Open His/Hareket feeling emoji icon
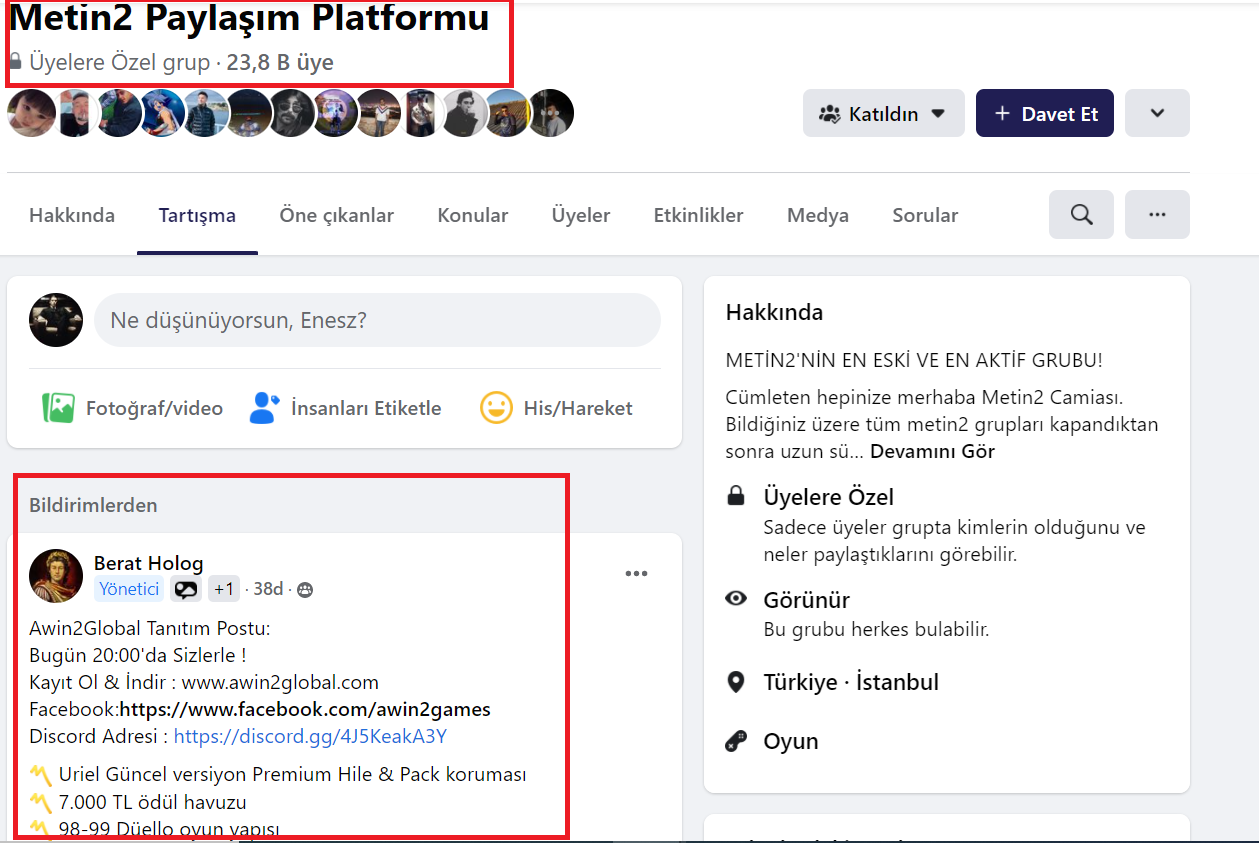 [496, 407]
